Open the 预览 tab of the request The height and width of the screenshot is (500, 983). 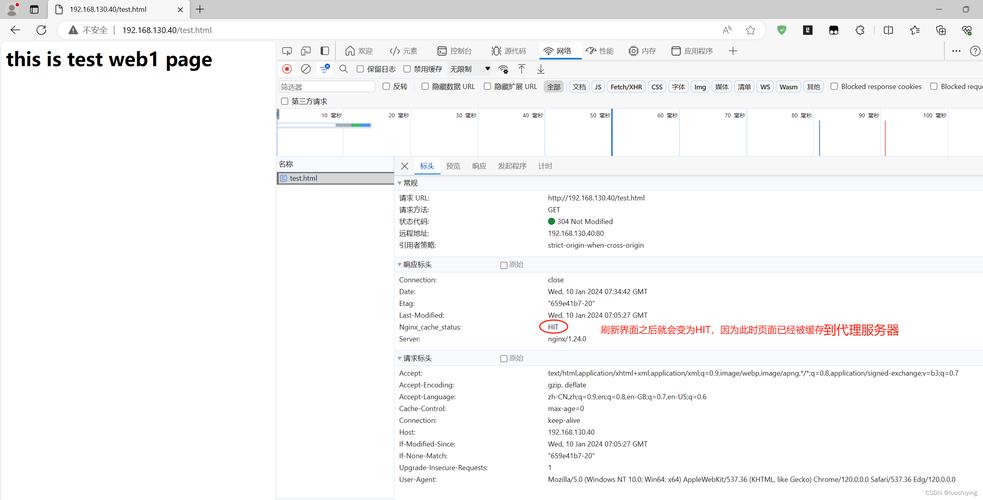[x=453, y=166]
